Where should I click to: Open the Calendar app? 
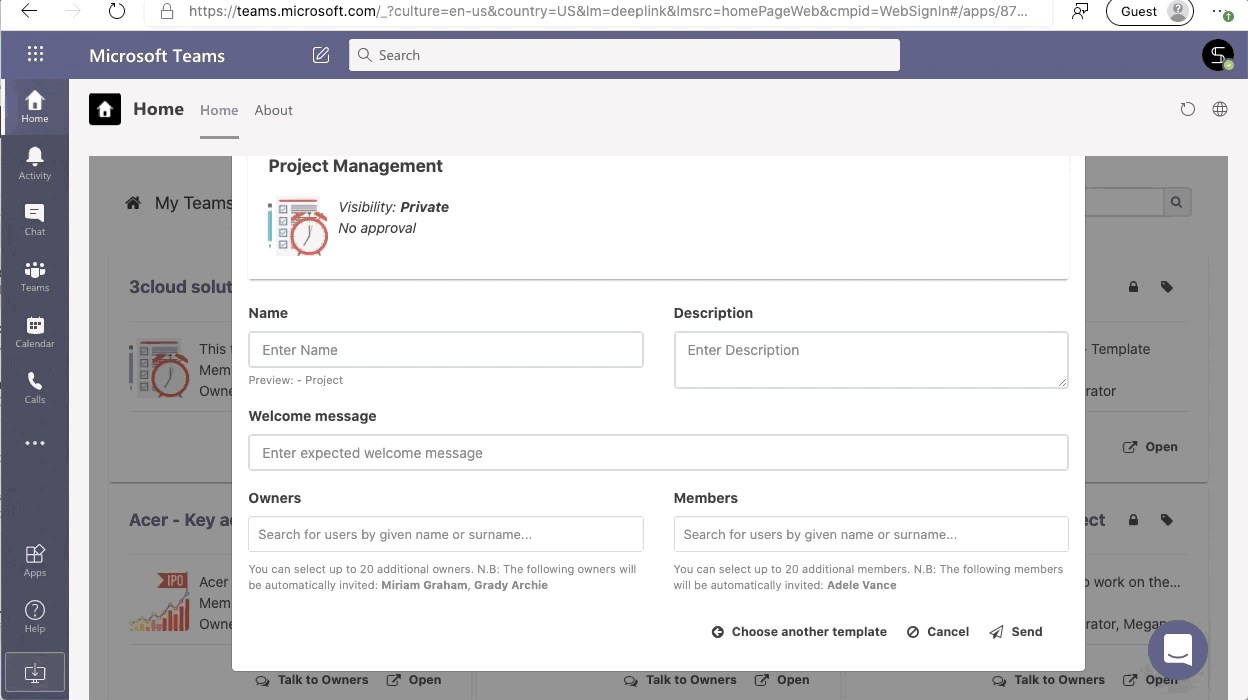[35, 331]
